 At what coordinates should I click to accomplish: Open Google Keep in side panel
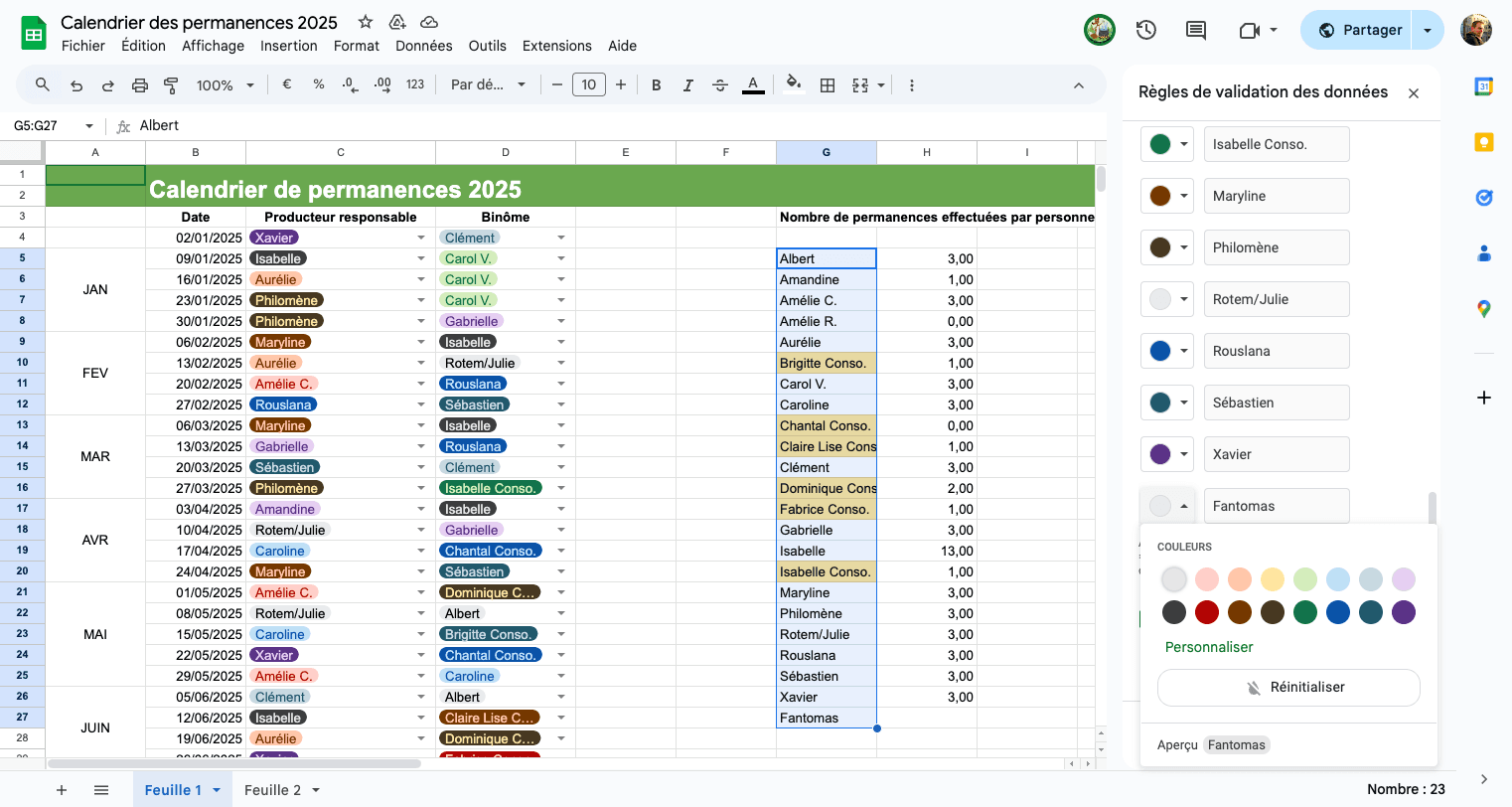pos(1484,142)
